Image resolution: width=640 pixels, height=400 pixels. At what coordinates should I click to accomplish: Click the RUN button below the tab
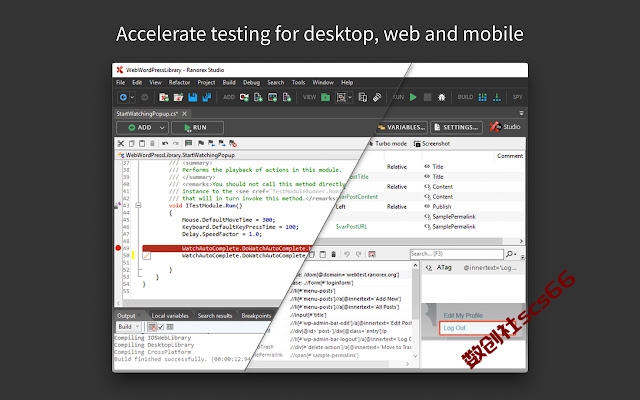click(x=197, y=127)
